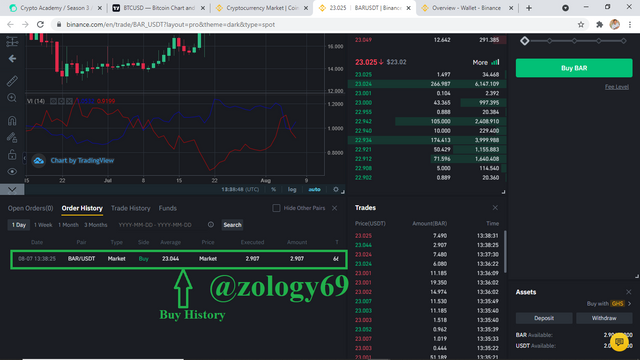
Task: Click the green bars depth icon beside More
Action: [495, 62]
